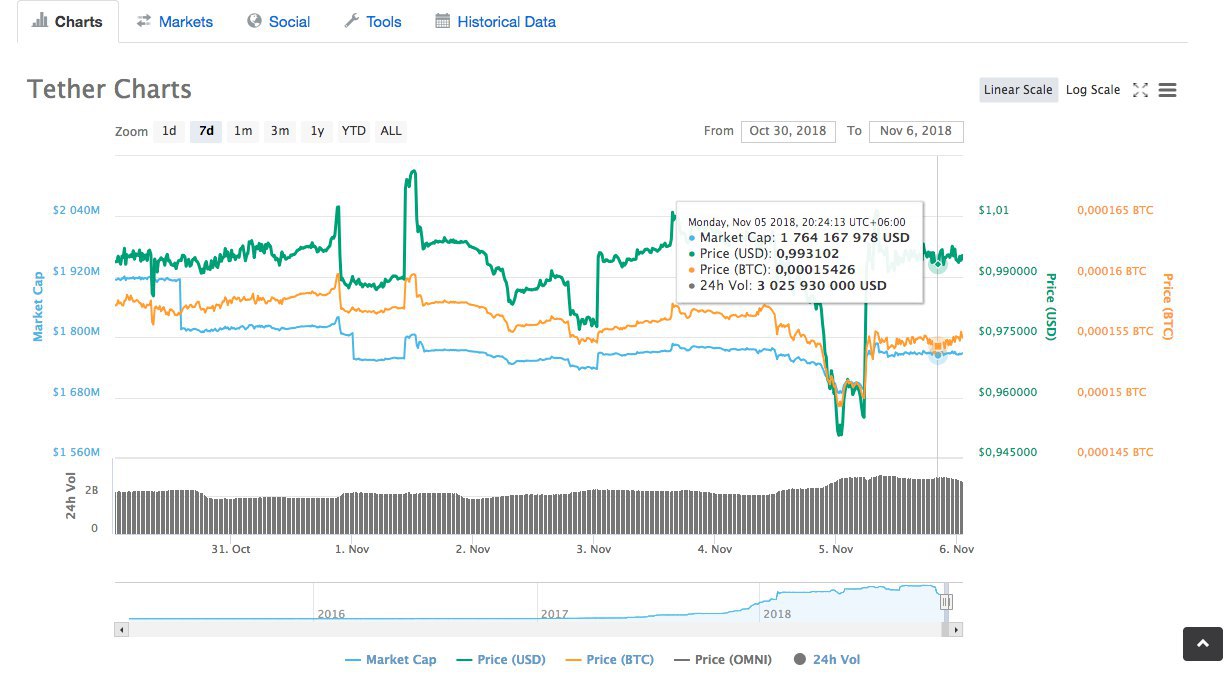The width and height of the screenshot is (1230, 673).
Task: Click the 0,000165 BTC axis label
Action: coord(1115,211)
